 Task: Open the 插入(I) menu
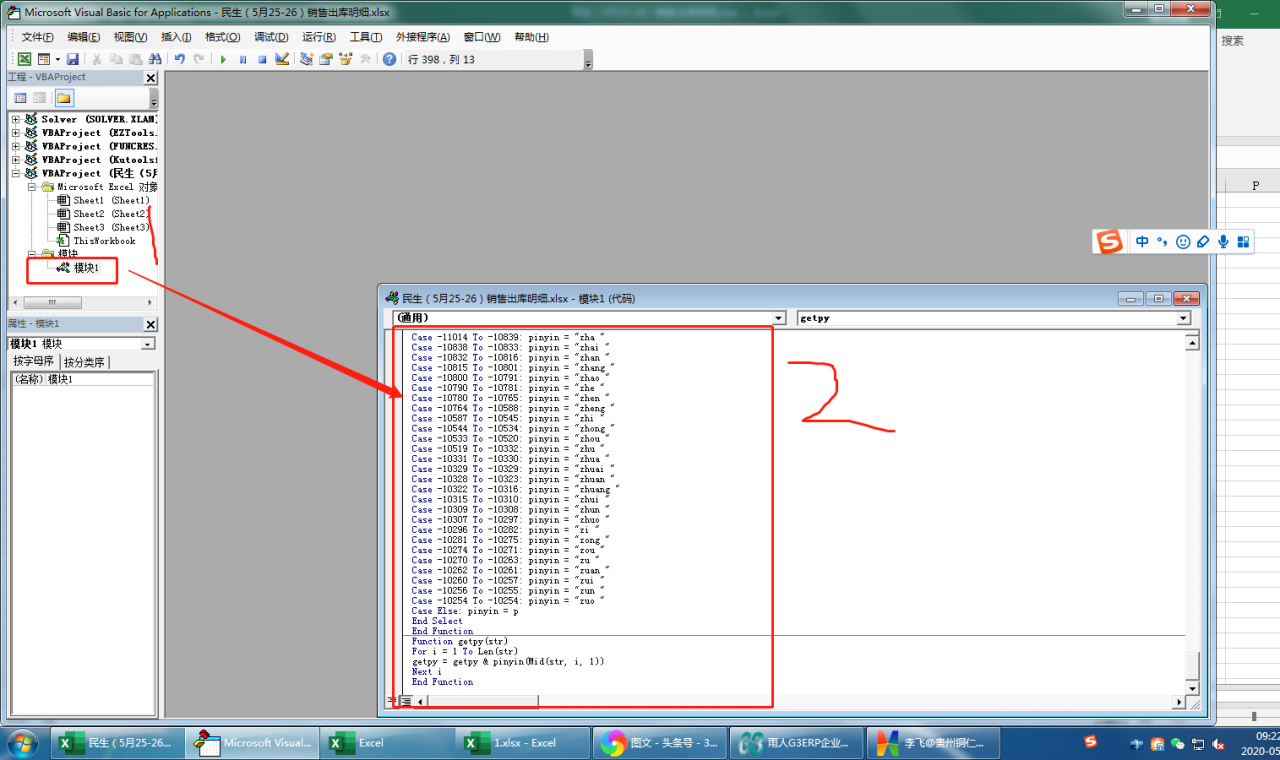pyautogui.click(x=176, y=37)
